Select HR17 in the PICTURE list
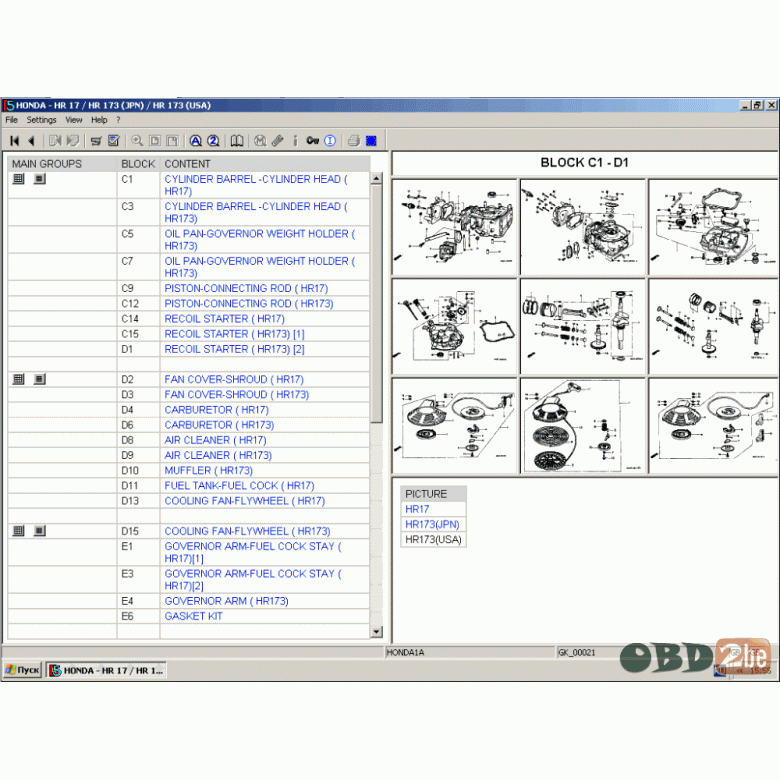 [417, 509]
